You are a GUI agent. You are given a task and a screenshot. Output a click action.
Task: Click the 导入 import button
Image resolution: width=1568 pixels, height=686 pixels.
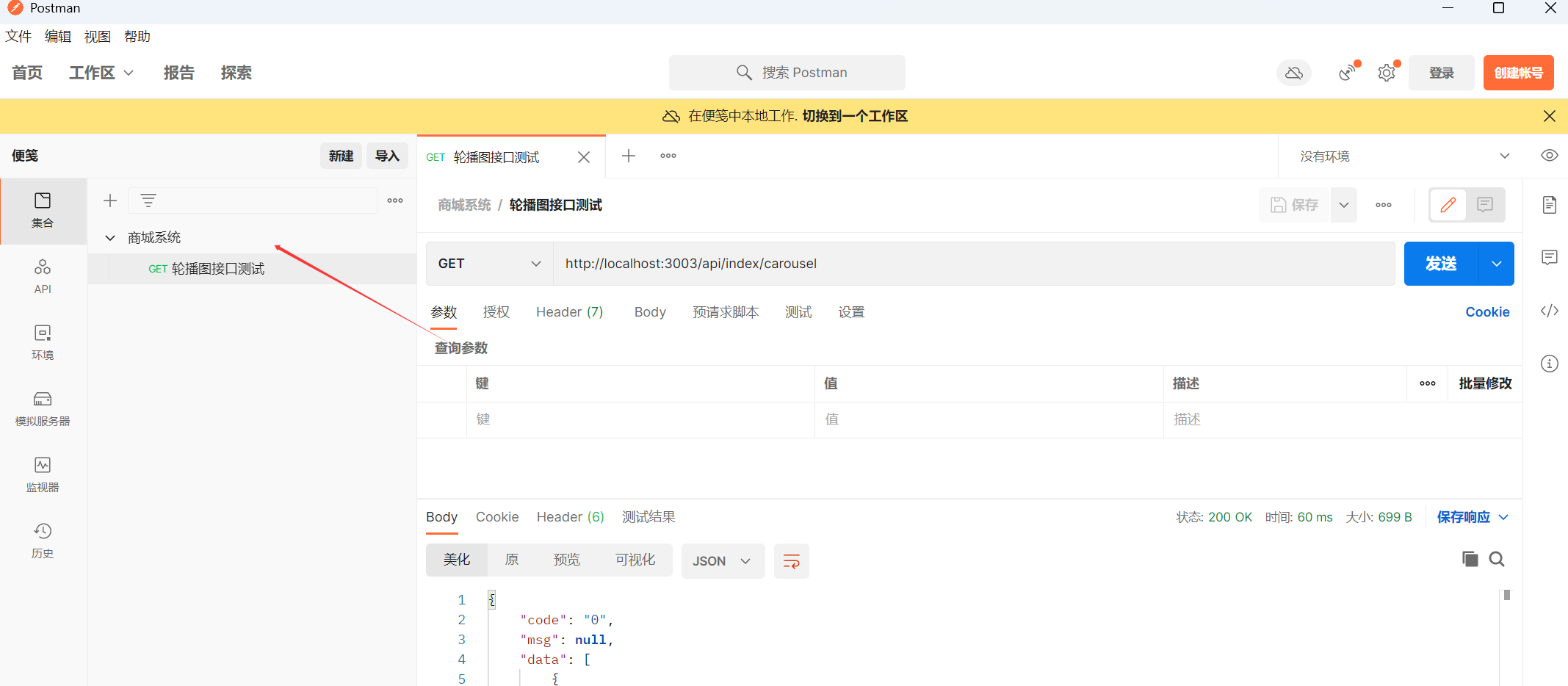pyautogui.click(x=387, y=156)
